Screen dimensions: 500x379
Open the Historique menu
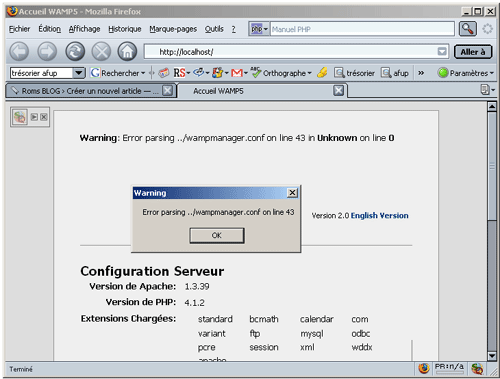pyautogui.click(x=125, y=29)
